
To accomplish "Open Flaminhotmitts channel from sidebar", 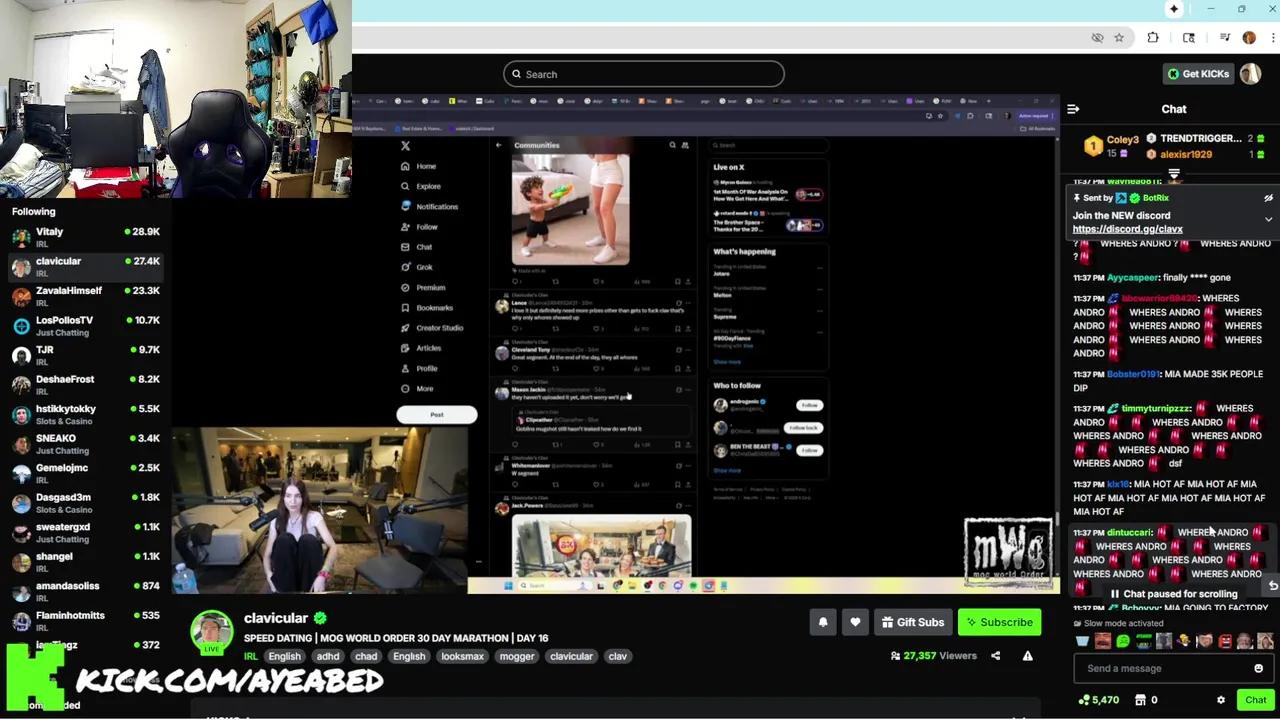I will 86,621.
